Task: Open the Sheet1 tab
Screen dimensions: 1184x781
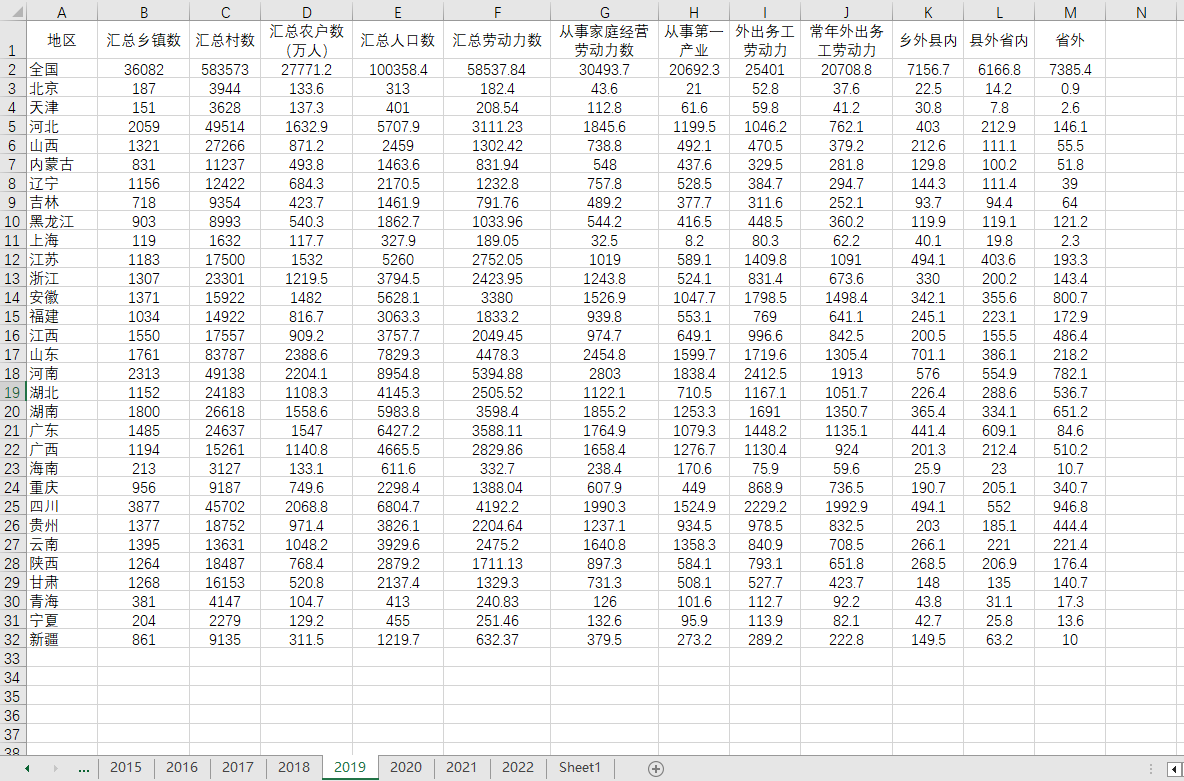Action: pos(580,767)
